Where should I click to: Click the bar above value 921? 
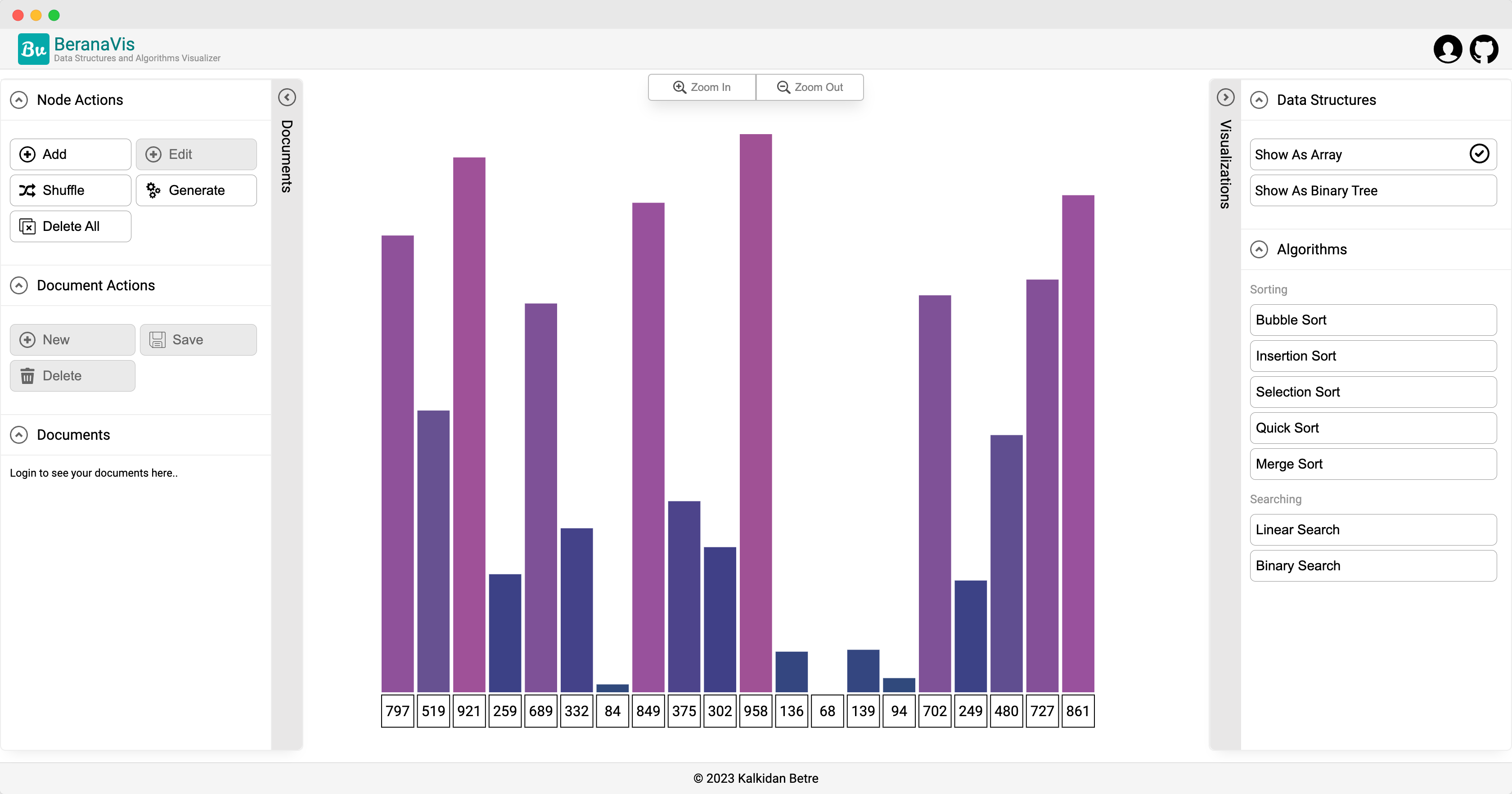coord(469,424)
